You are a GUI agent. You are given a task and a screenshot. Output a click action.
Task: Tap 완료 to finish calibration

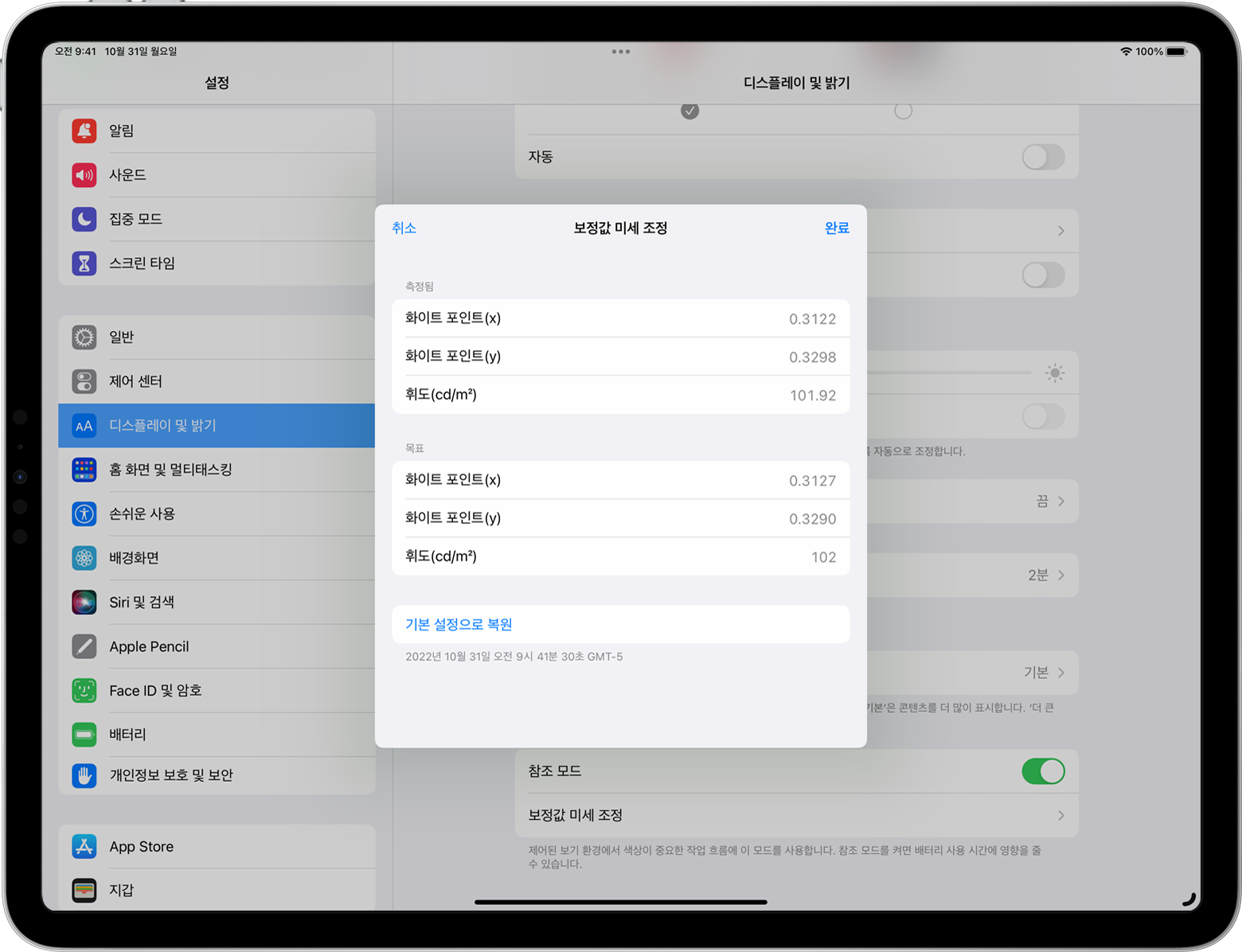837,228
